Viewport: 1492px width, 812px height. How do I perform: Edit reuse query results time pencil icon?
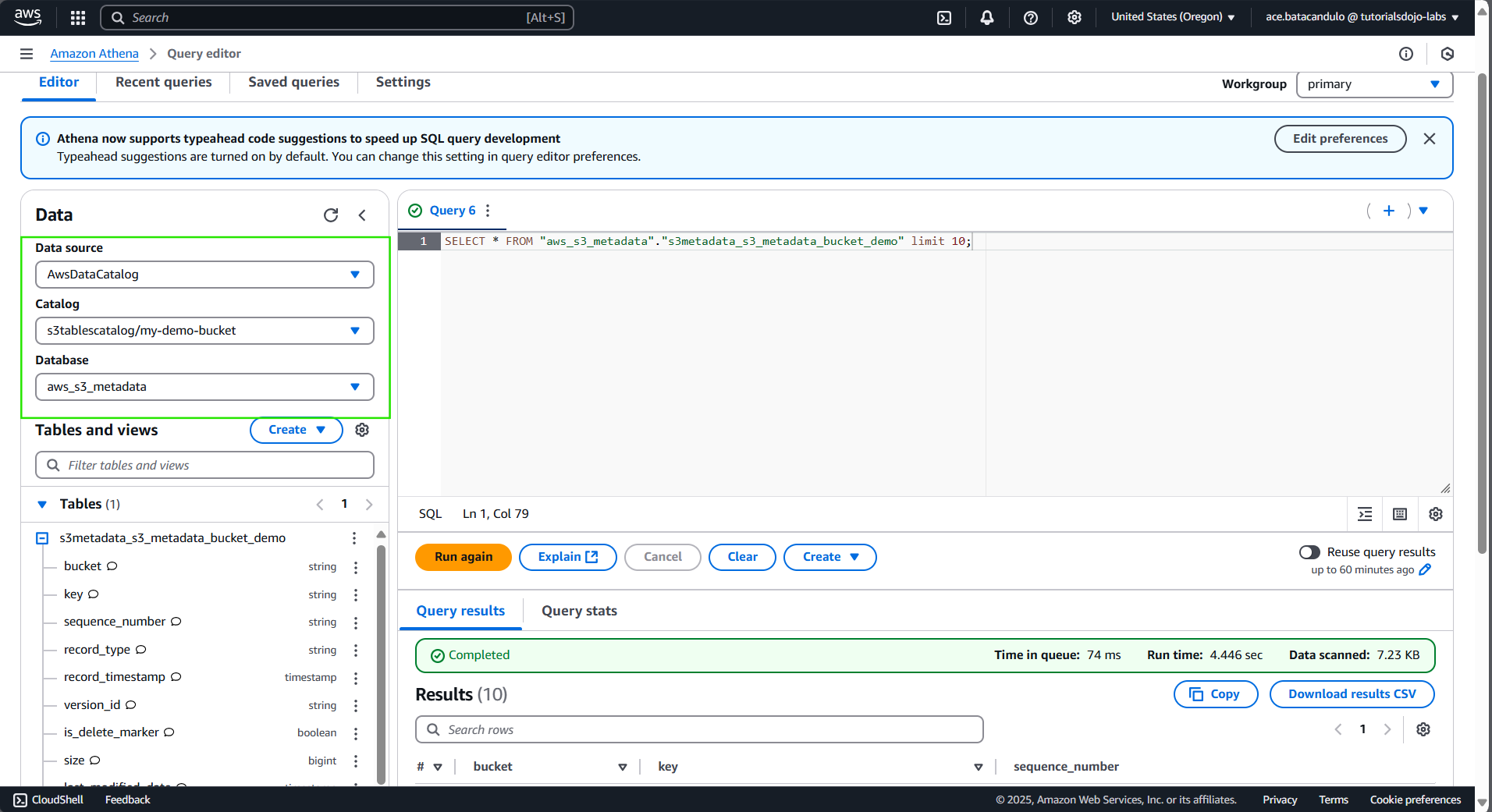[1425, 570]
